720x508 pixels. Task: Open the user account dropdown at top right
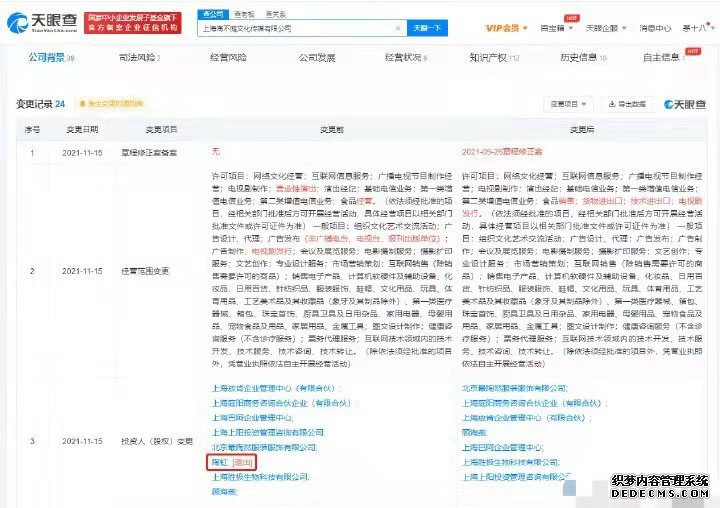point(698,28)
